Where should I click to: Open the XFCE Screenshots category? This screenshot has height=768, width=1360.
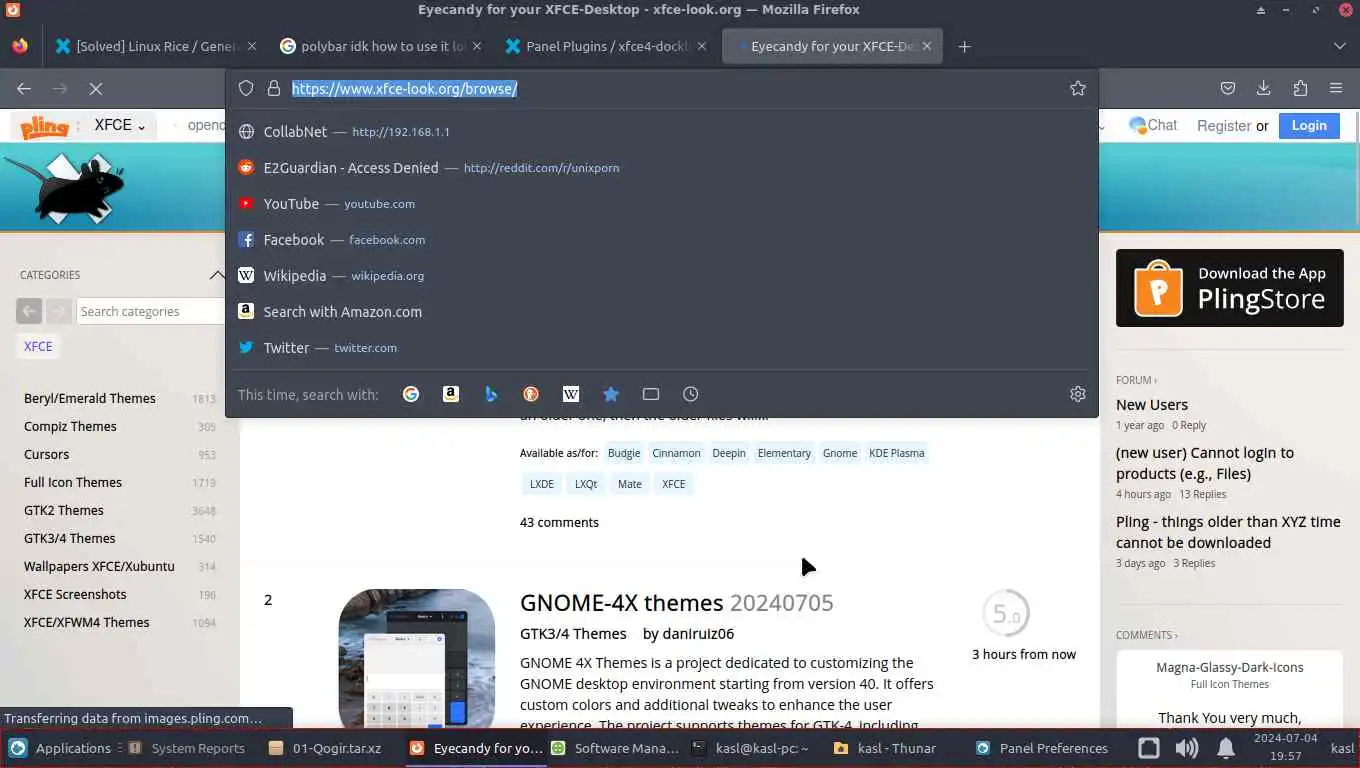(75, 594)
